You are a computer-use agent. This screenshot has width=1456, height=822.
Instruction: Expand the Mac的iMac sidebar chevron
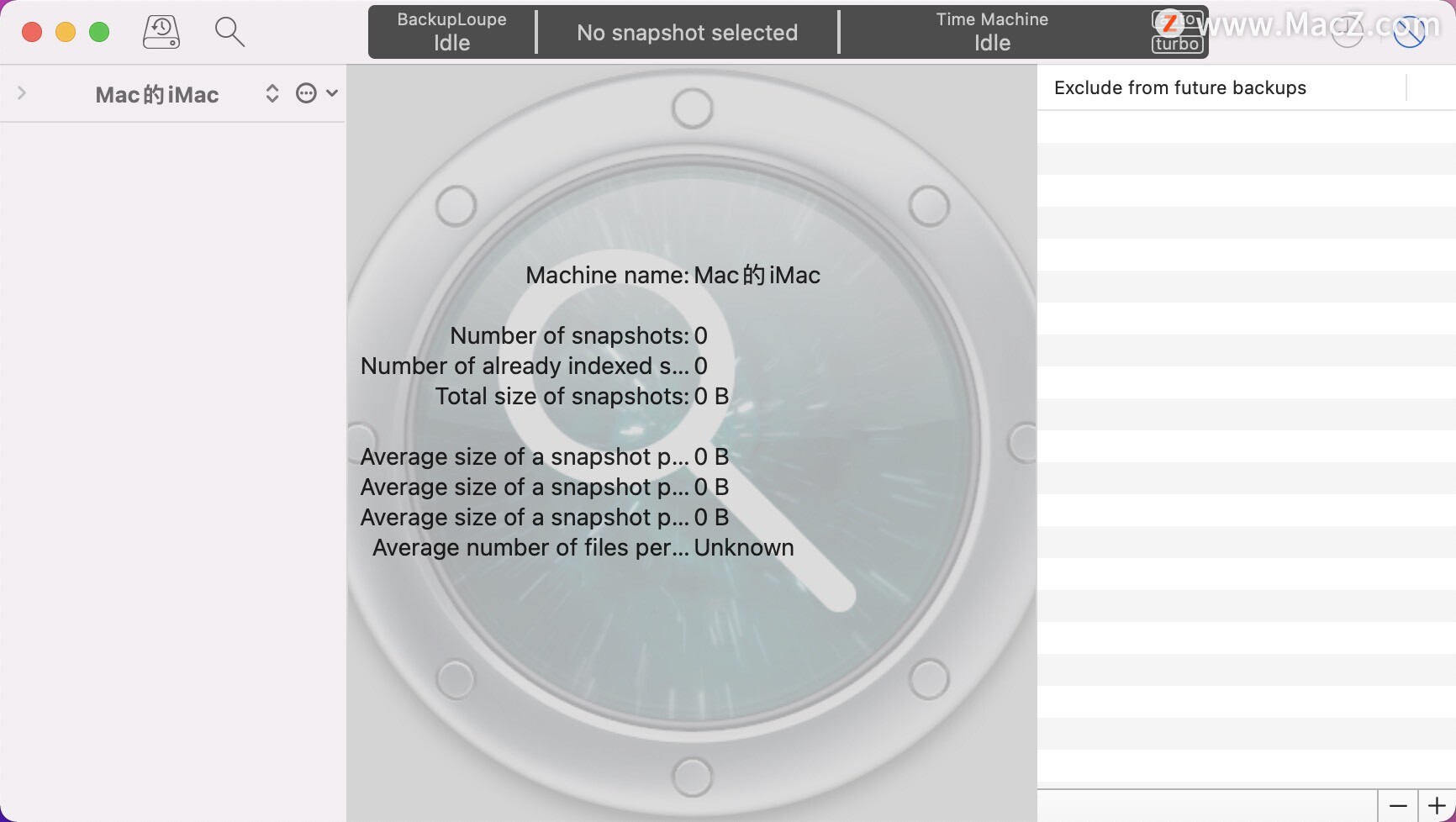pos(22,93)
